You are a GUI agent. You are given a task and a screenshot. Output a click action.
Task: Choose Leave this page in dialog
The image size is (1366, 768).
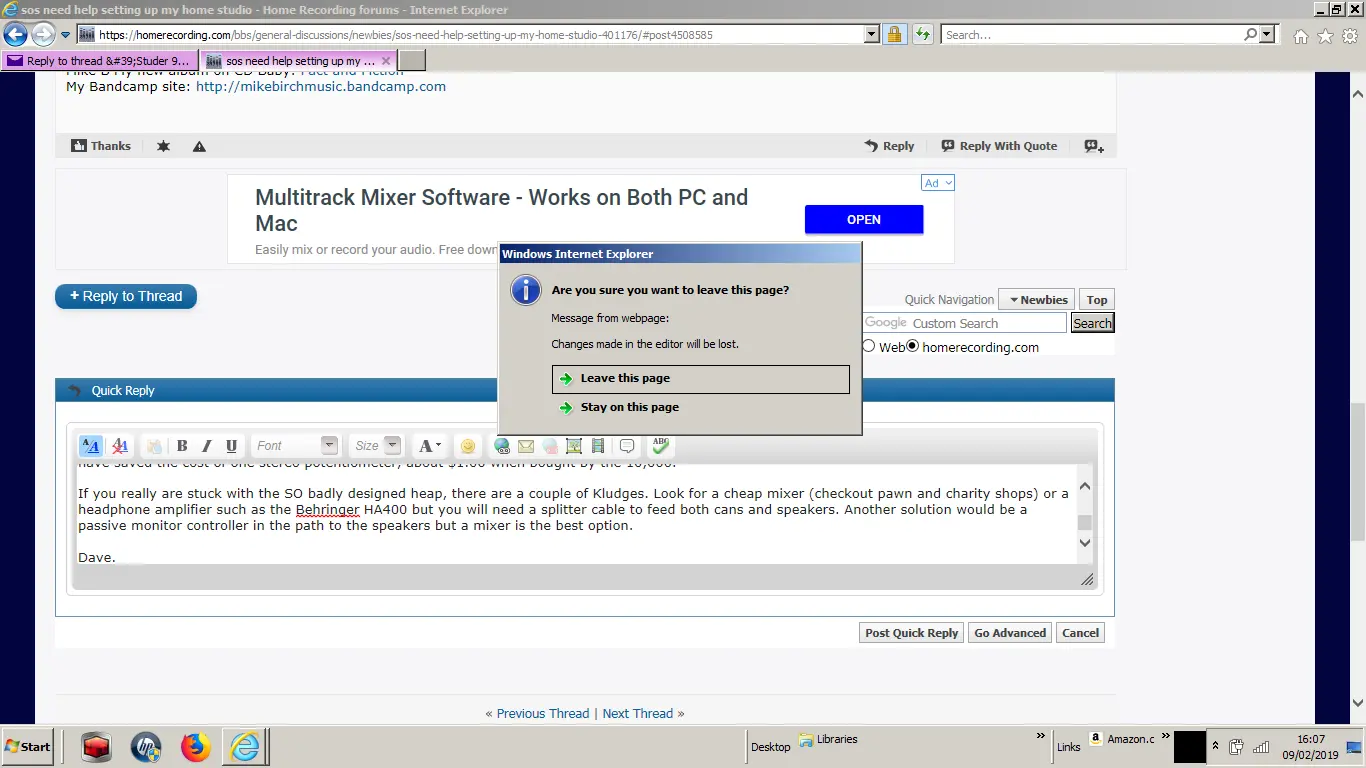point(700,379)
